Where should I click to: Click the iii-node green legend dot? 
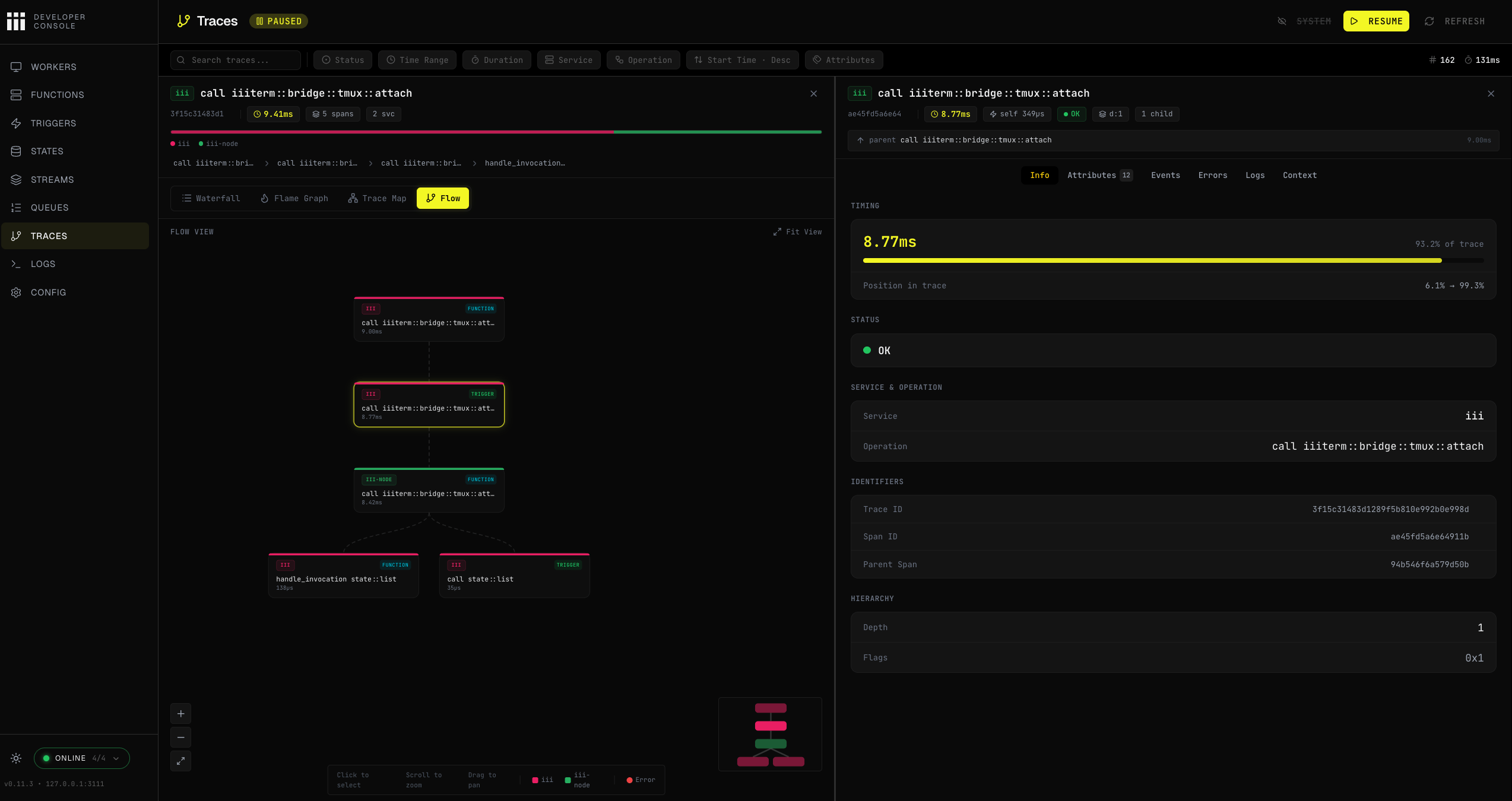(x=201, y=144)
